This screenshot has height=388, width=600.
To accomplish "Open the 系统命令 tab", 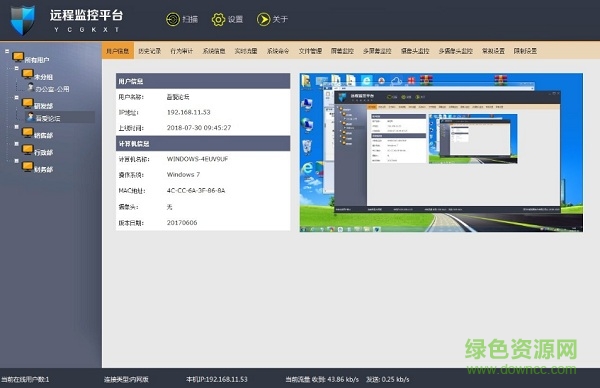I will 278,51.
